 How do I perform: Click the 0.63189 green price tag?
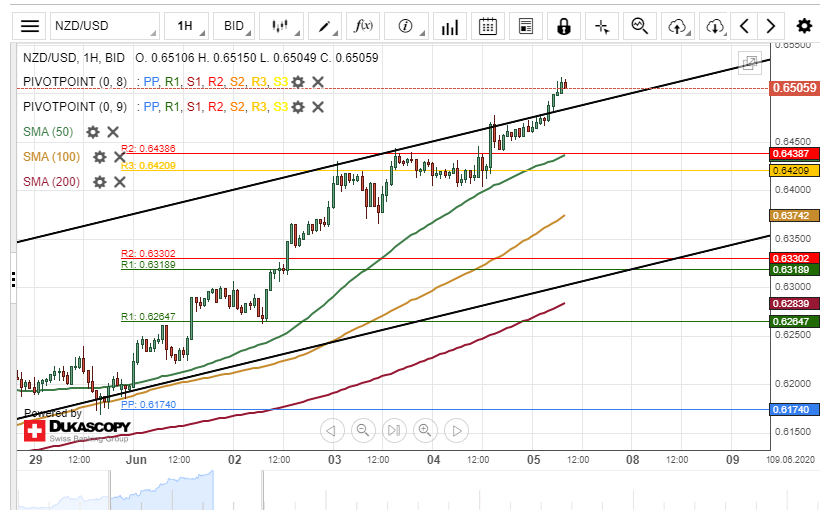coord(795,269)
